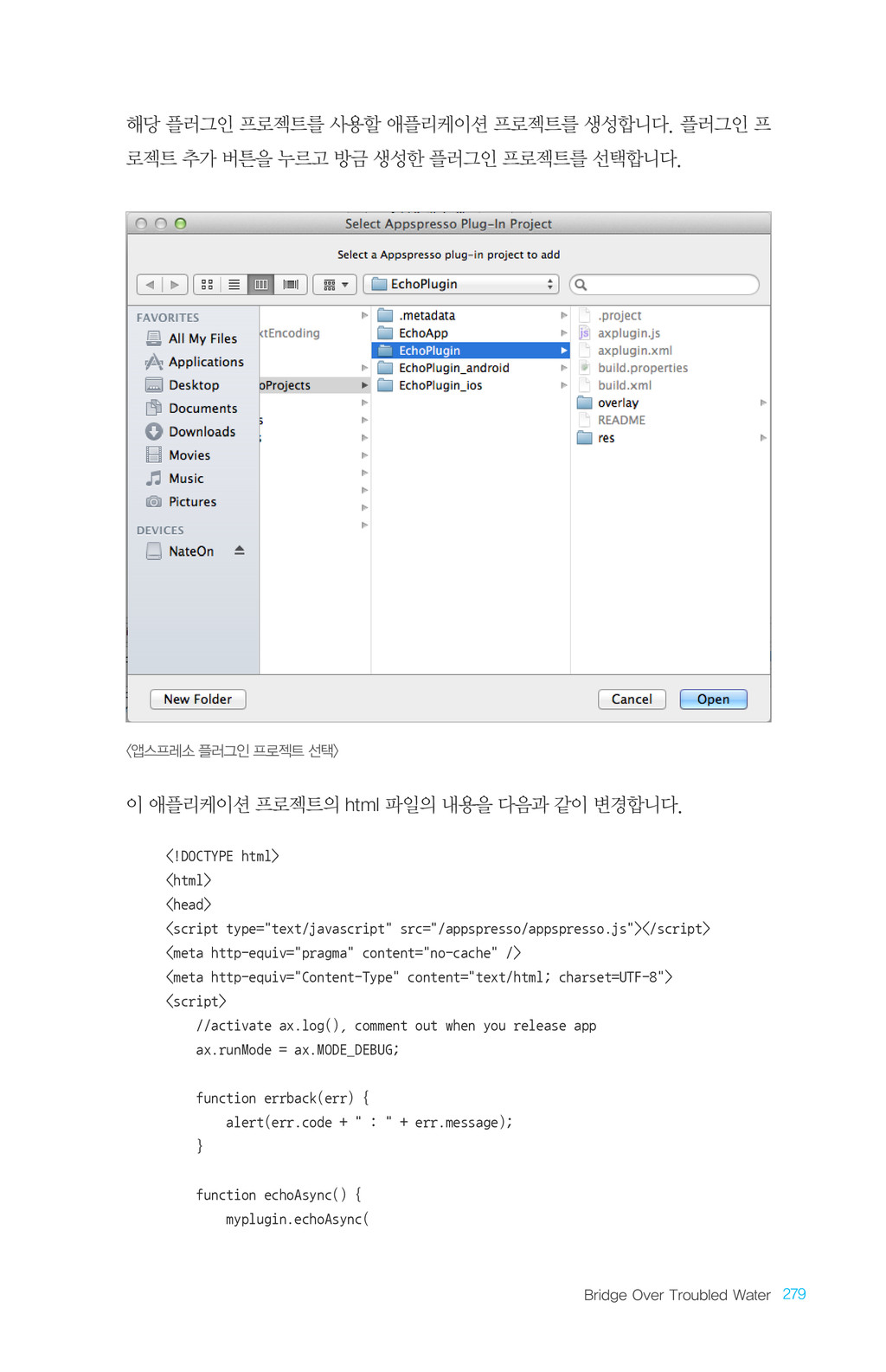886x1372 pixels.
Task: Click the search field
Action: point(664,284)
